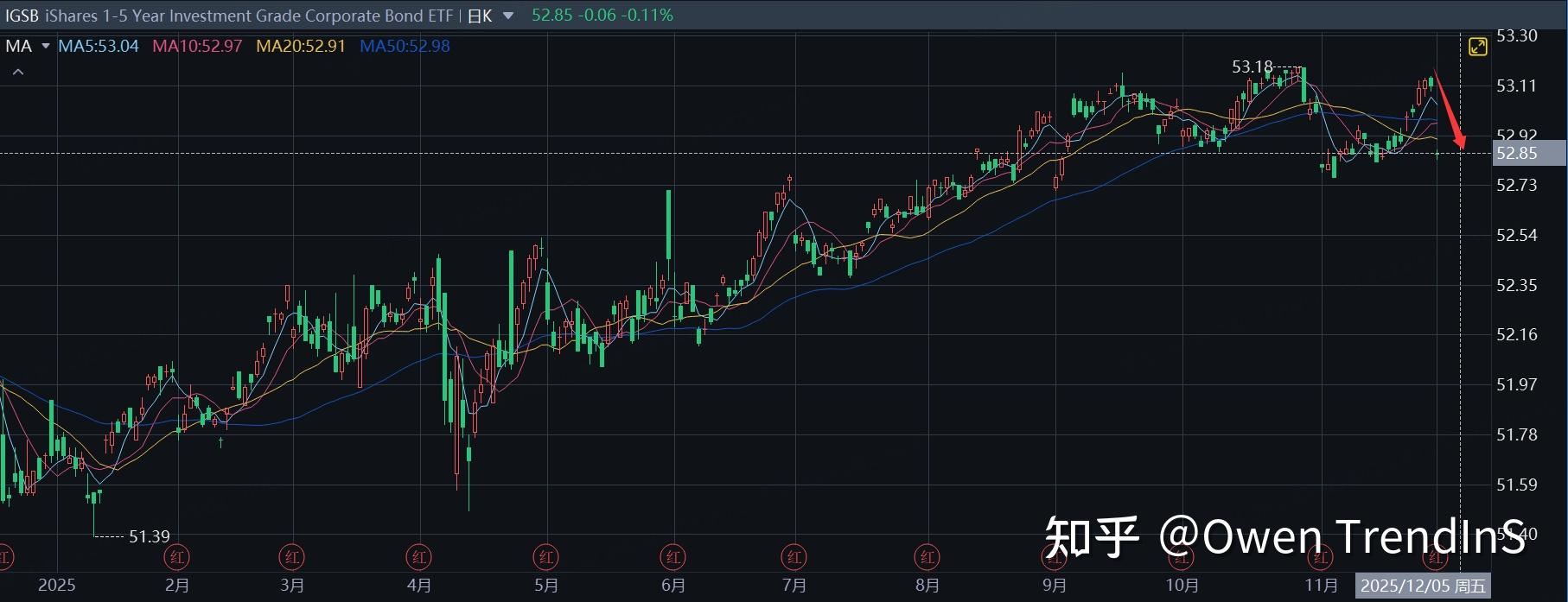The image size is (1568, 602).
Task: Click the 53.18 high price label
Action: tap(1252, 67)
